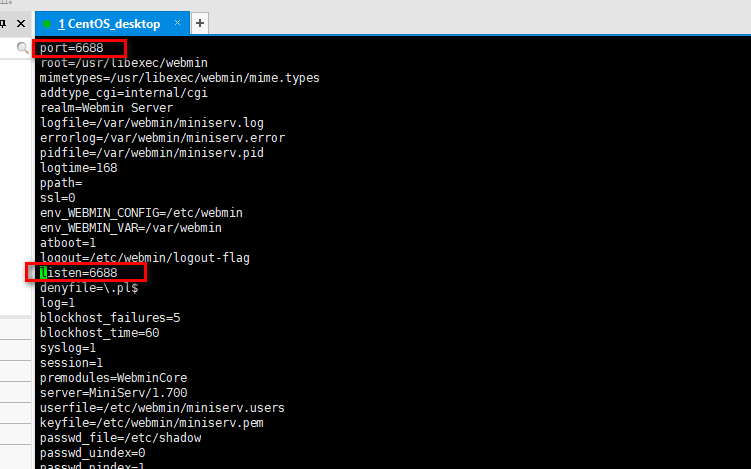Click the magnifier search icon in side panel
This screenshot has height=469, width=751.
22,47
